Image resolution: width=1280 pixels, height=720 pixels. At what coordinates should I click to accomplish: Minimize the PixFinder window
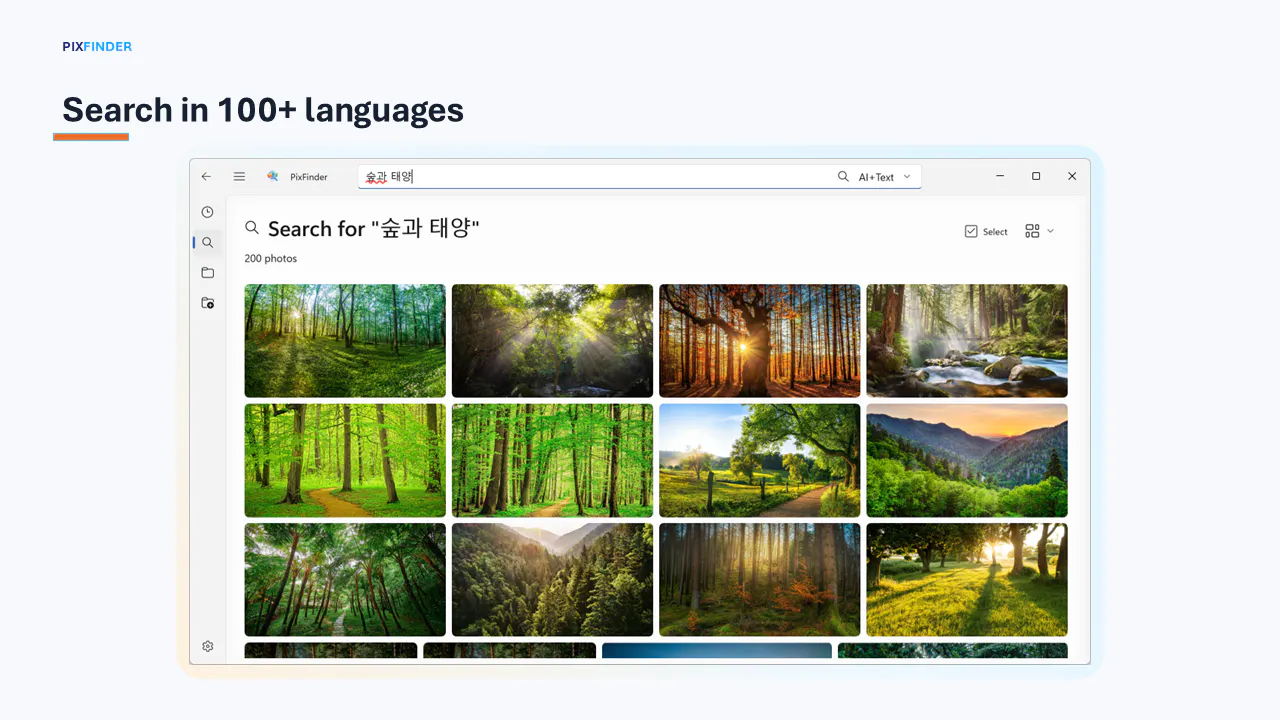click(x=1000, y=176)
